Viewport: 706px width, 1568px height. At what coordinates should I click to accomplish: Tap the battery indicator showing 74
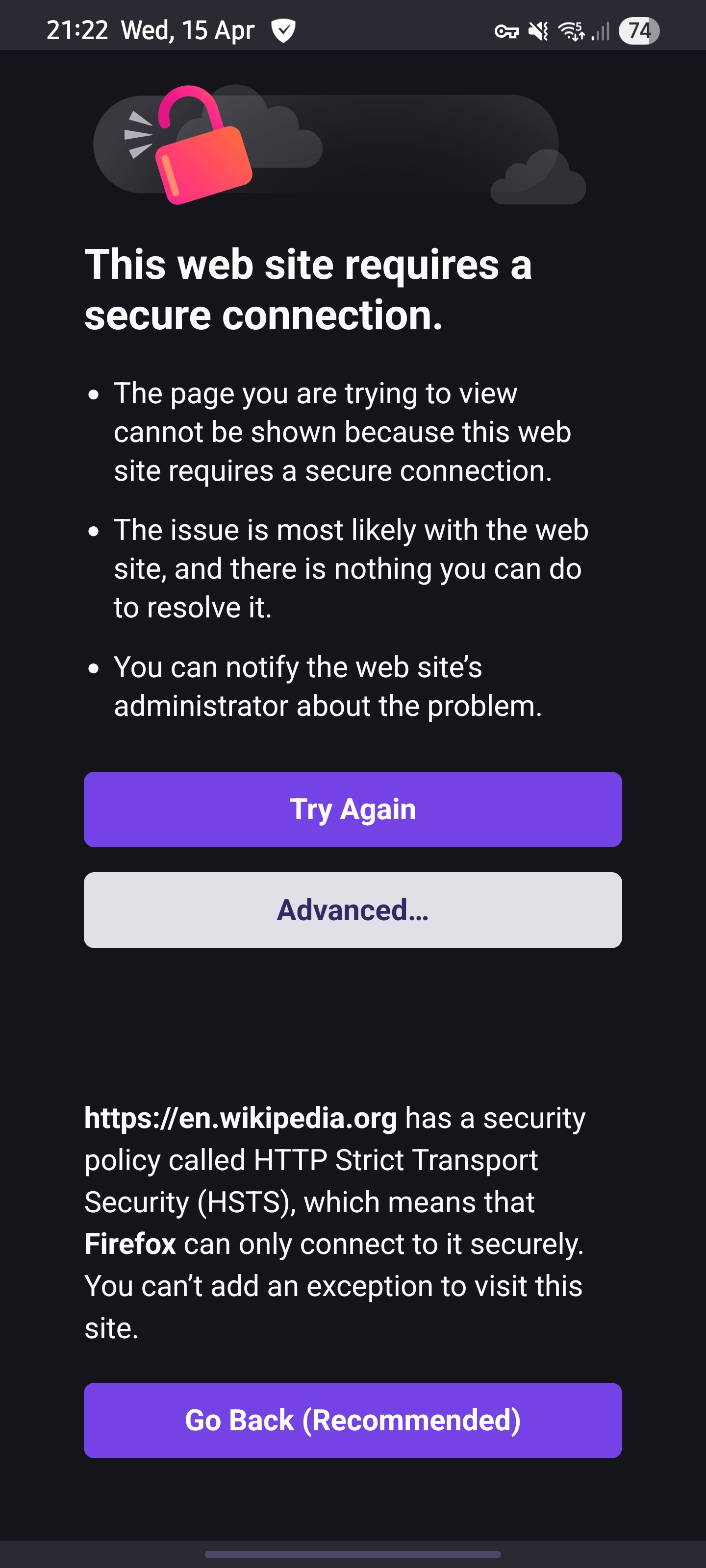pos(638,31)
